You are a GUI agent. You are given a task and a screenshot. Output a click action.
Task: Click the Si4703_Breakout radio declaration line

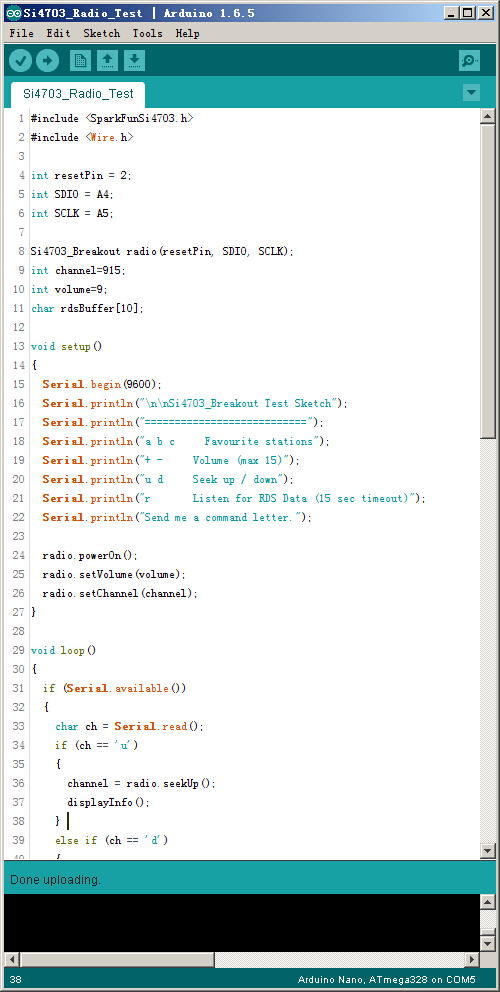tap(163, 251)
